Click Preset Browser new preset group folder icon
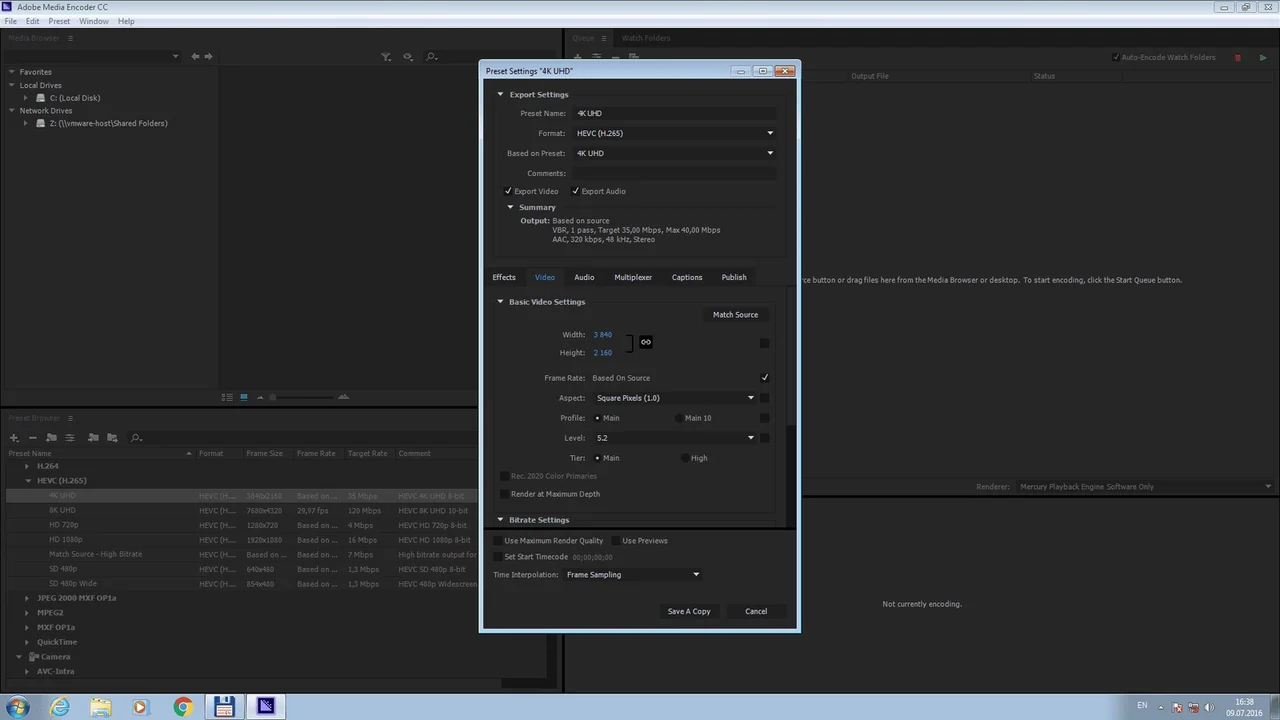Image resolution: width=1280 pixels, height=720 pixels. pyautogui.click(x=51, y=438)
